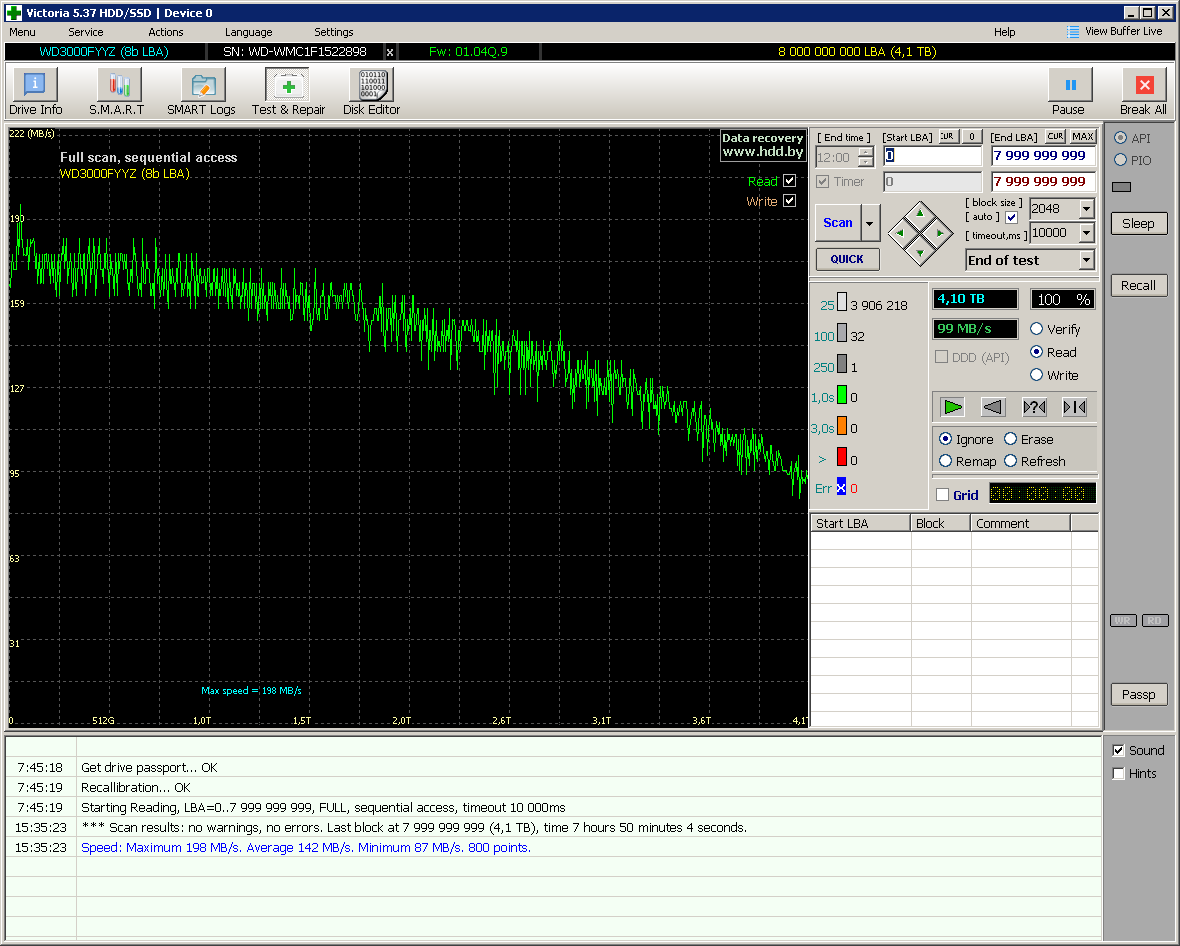Select the Remap radio option
Screen dimensions: 1180x946
point(946,461)
